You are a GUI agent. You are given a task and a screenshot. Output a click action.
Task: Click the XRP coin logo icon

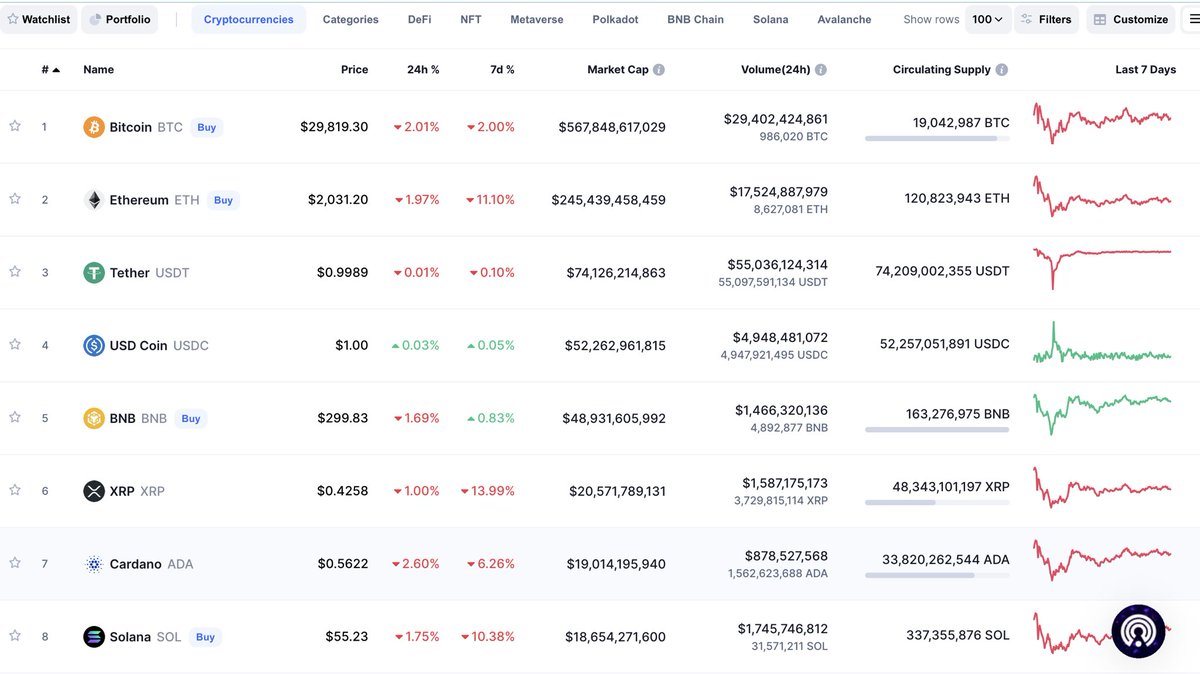point(94,491)
